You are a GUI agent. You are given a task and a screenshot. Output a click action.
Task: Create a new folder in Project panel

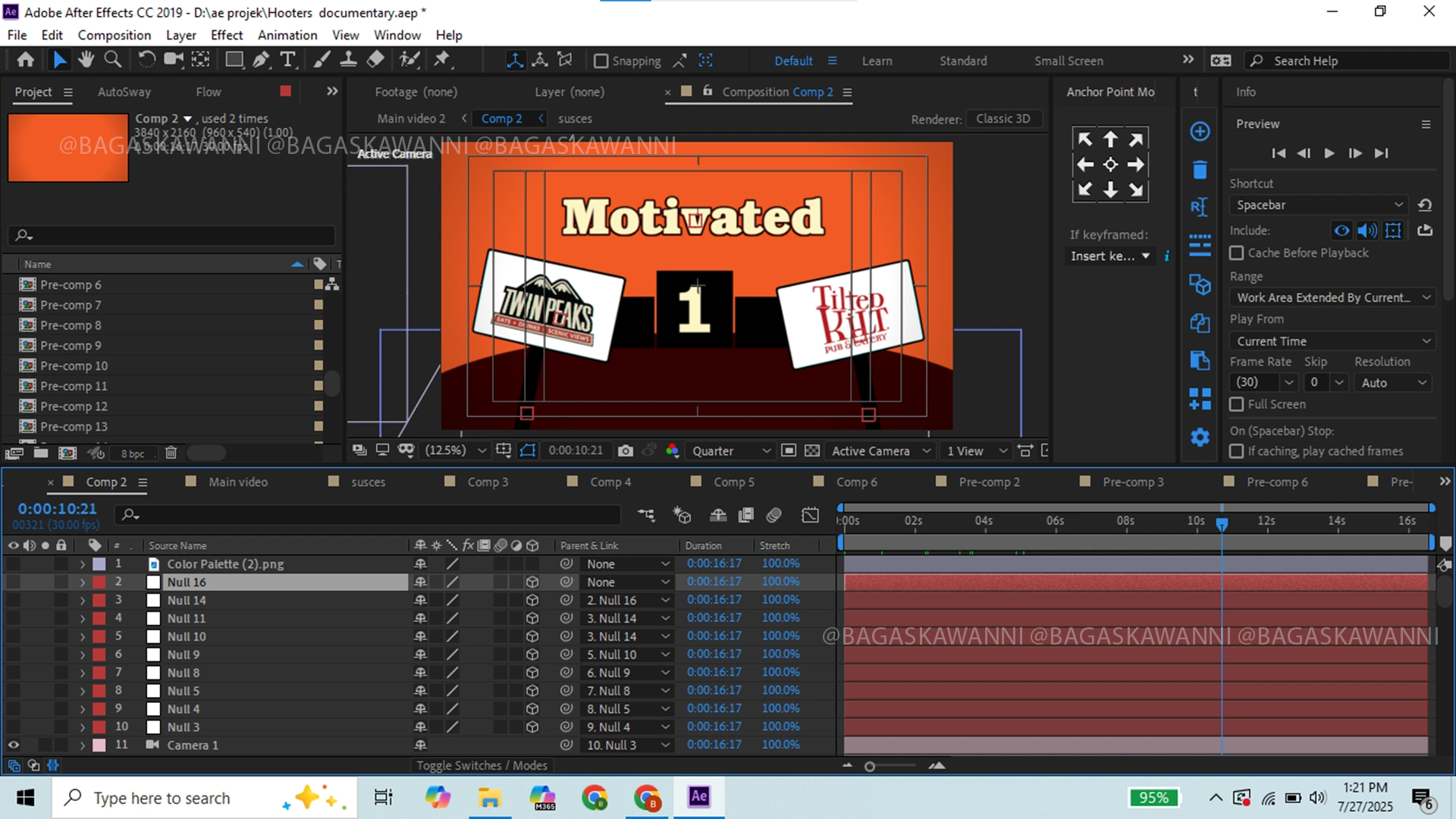click(x=41, y=453)
